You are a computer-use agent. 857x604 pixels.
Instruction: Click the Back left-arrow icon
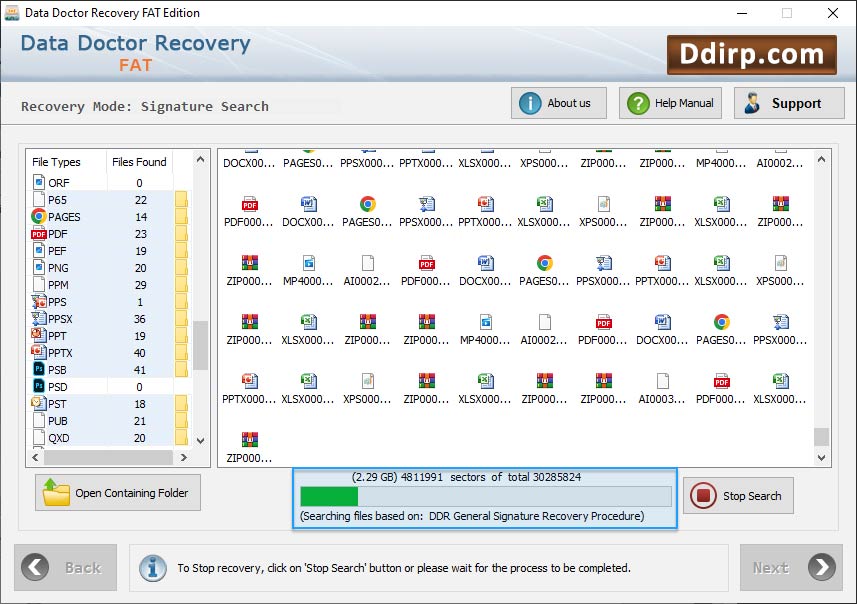(35, 567)
